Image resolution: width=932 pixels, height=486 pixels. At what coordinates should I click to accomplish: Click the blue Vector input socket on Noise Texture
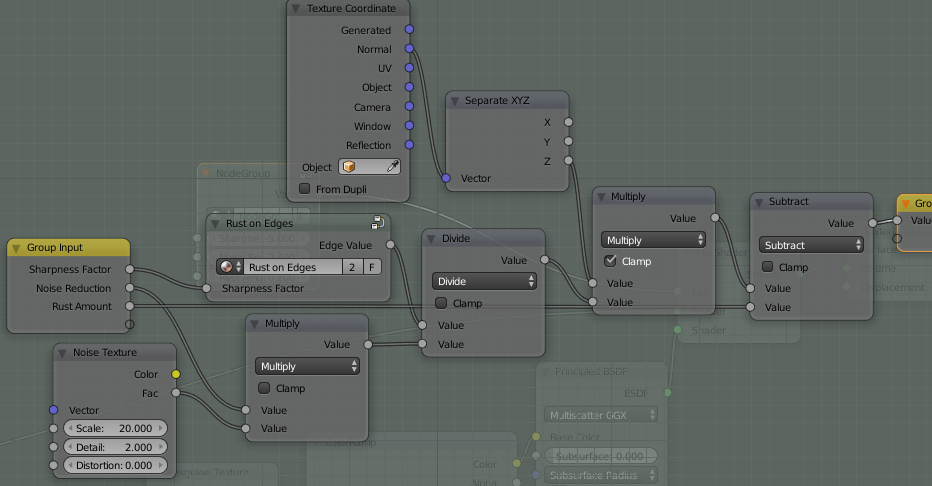coord(53,410)
